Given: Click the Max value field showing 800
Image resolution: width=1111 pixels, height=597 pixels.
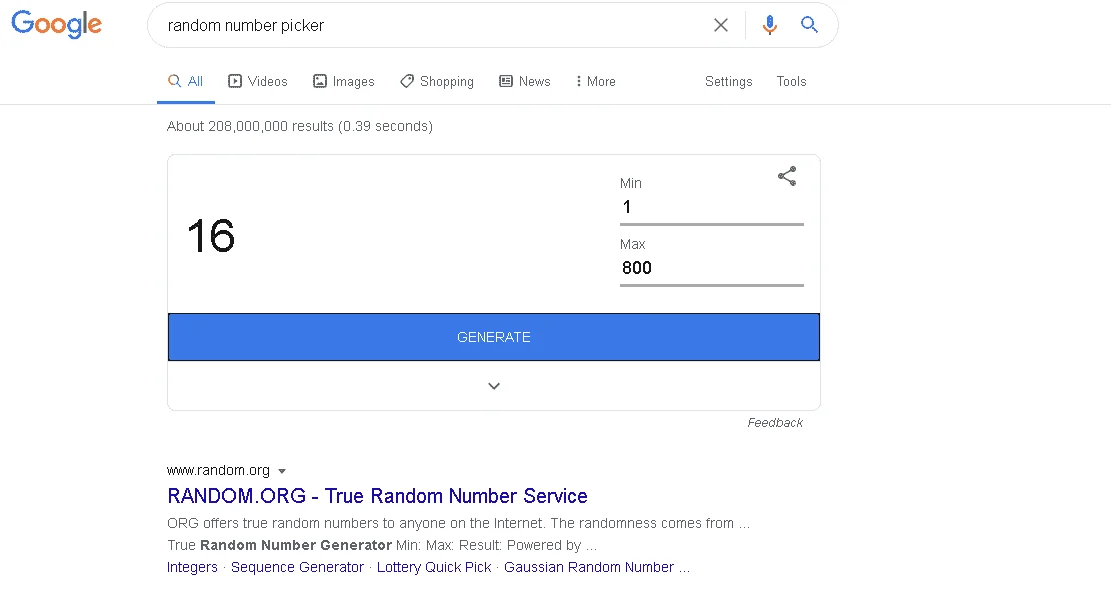Looking at the screenshot, I should [x=711, y=268].
